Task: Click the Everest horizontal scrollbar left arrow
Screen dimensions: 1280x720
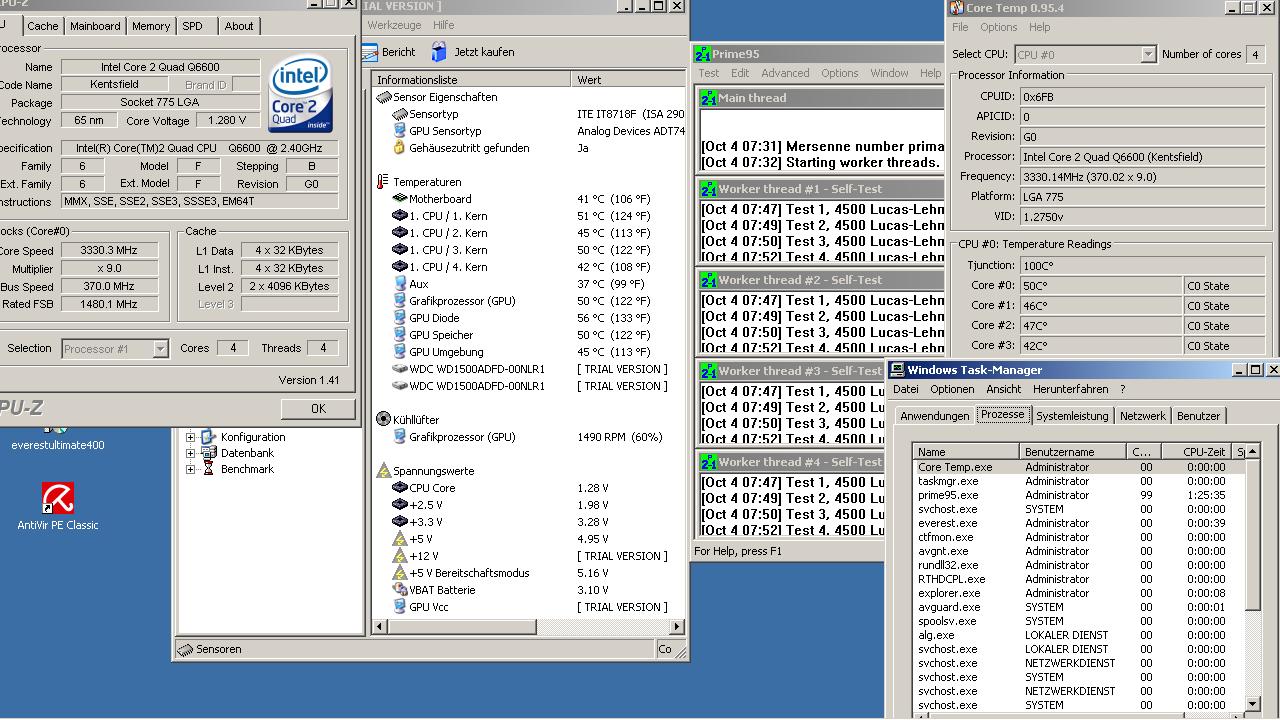Action: (380, 627)
